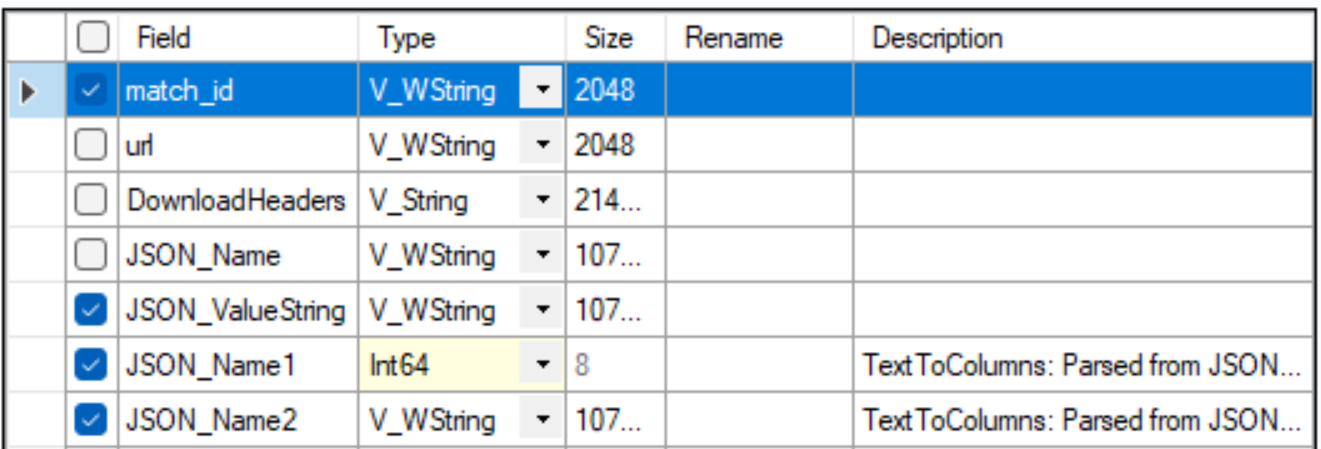Expand the Int64 type dropdown for JSON_Name1
The image size is (1321, 449).
[542, 366]
